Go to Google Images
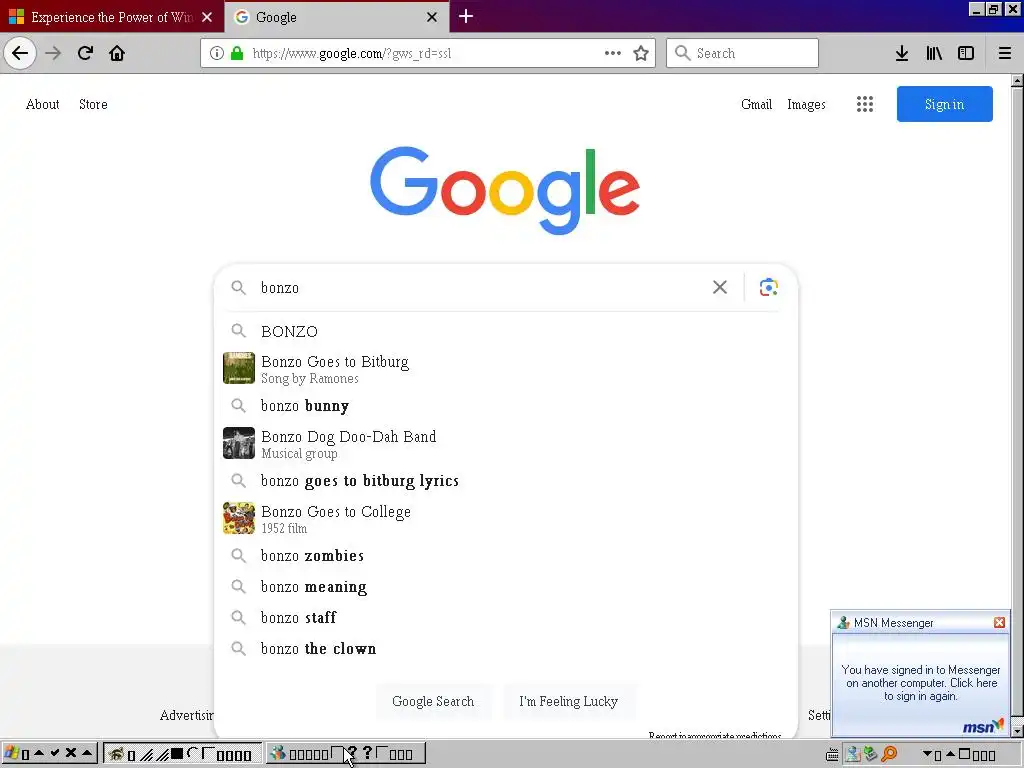 (806, 104)
